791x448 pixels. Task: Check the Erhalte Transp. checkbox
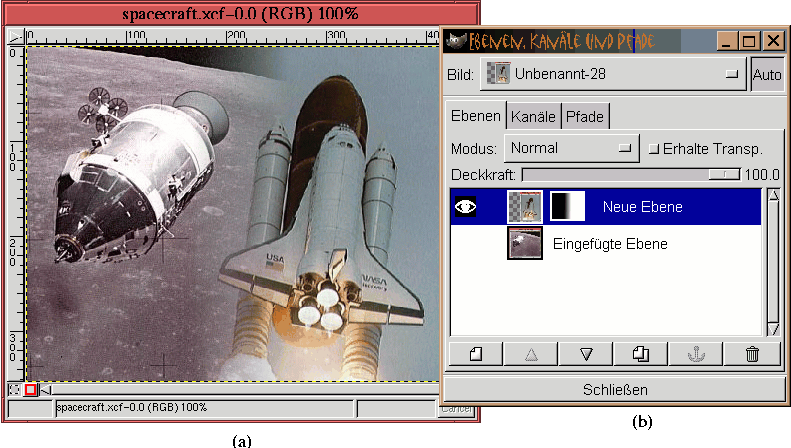point(654,148)
